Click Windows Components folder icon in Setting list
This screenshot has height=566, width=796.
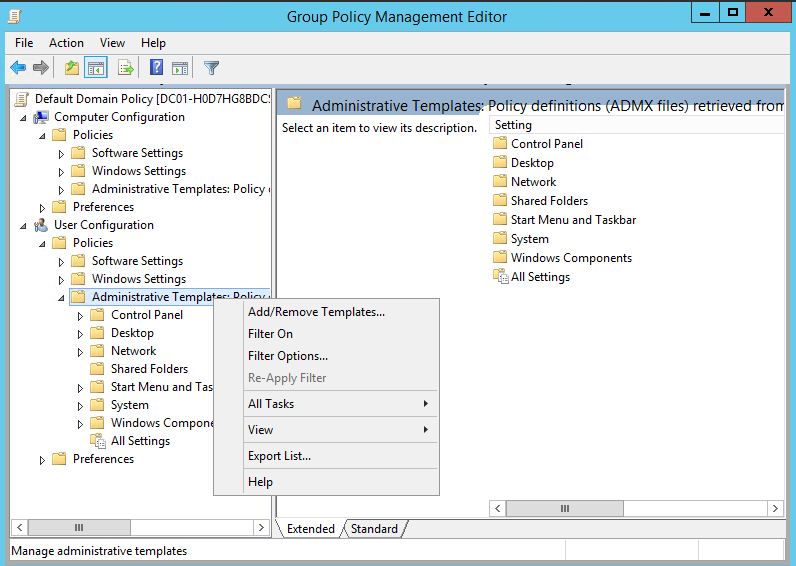coord(500,257)
